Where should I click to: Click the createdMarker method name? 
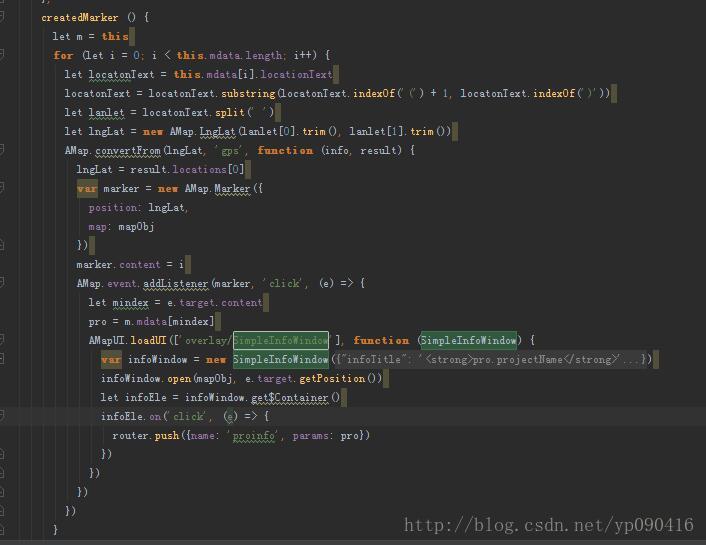tap(80, 18)
